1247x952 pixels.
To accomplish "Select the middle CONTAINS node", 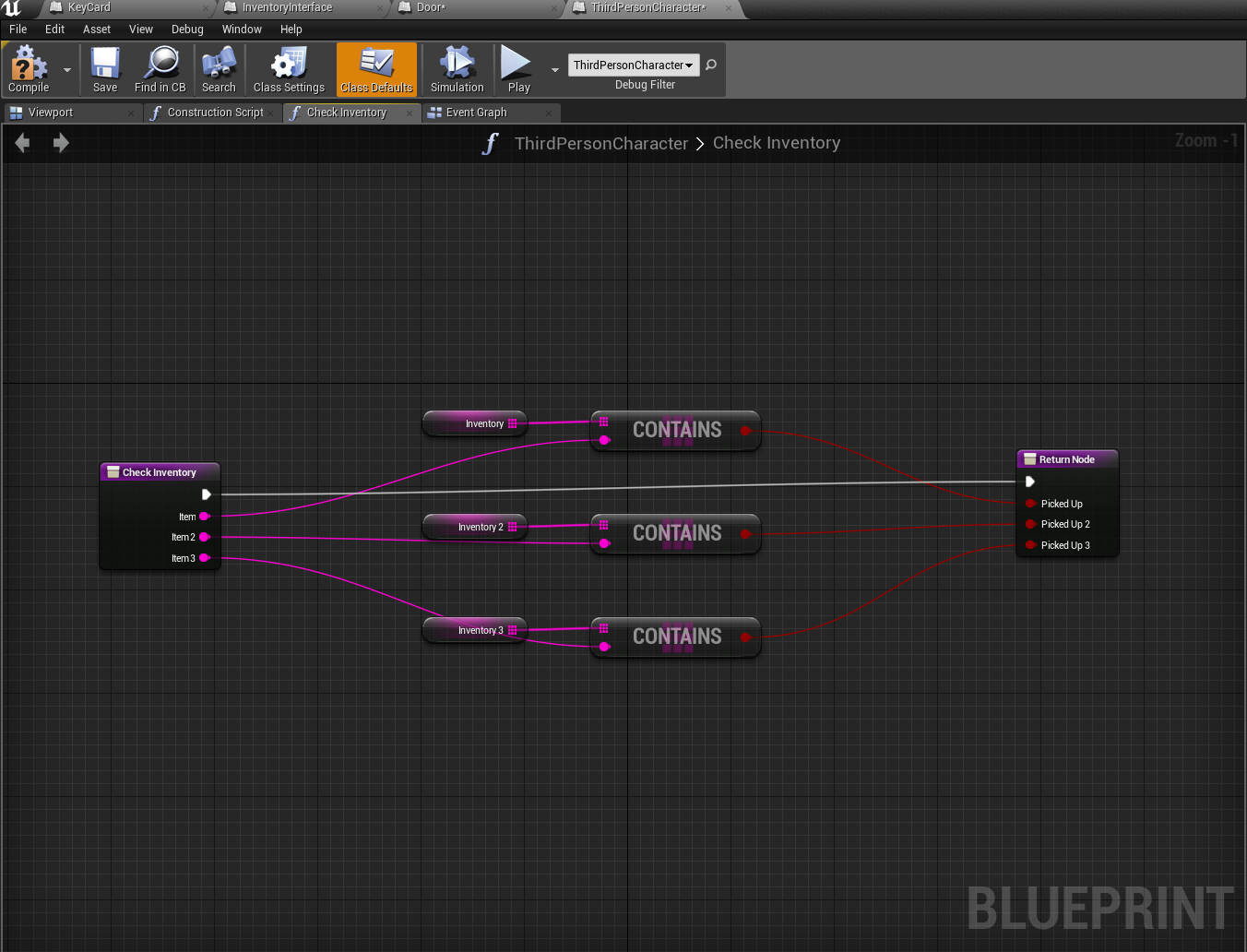I will (676, 533).
